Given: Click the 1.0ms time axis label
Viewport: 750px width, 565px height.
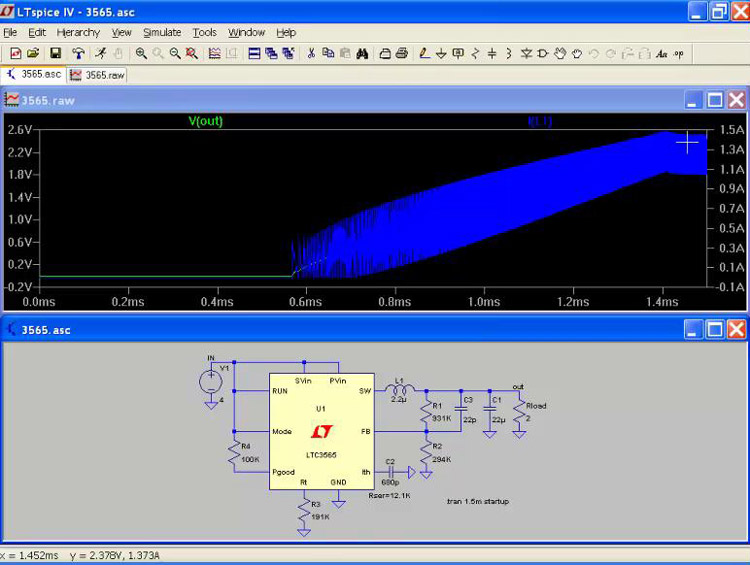Looking at the screenshot, I should (x=484, y=301).
